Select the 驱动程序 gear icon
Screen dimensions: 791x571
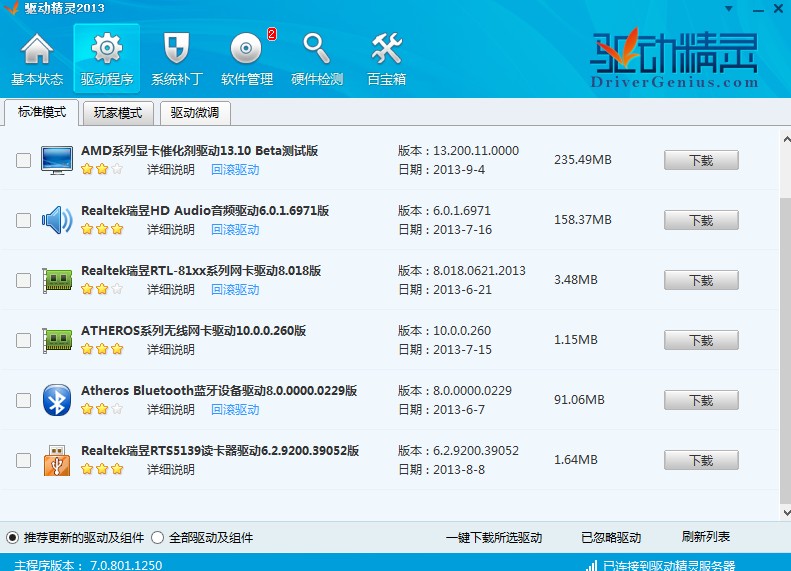[106, 48]
